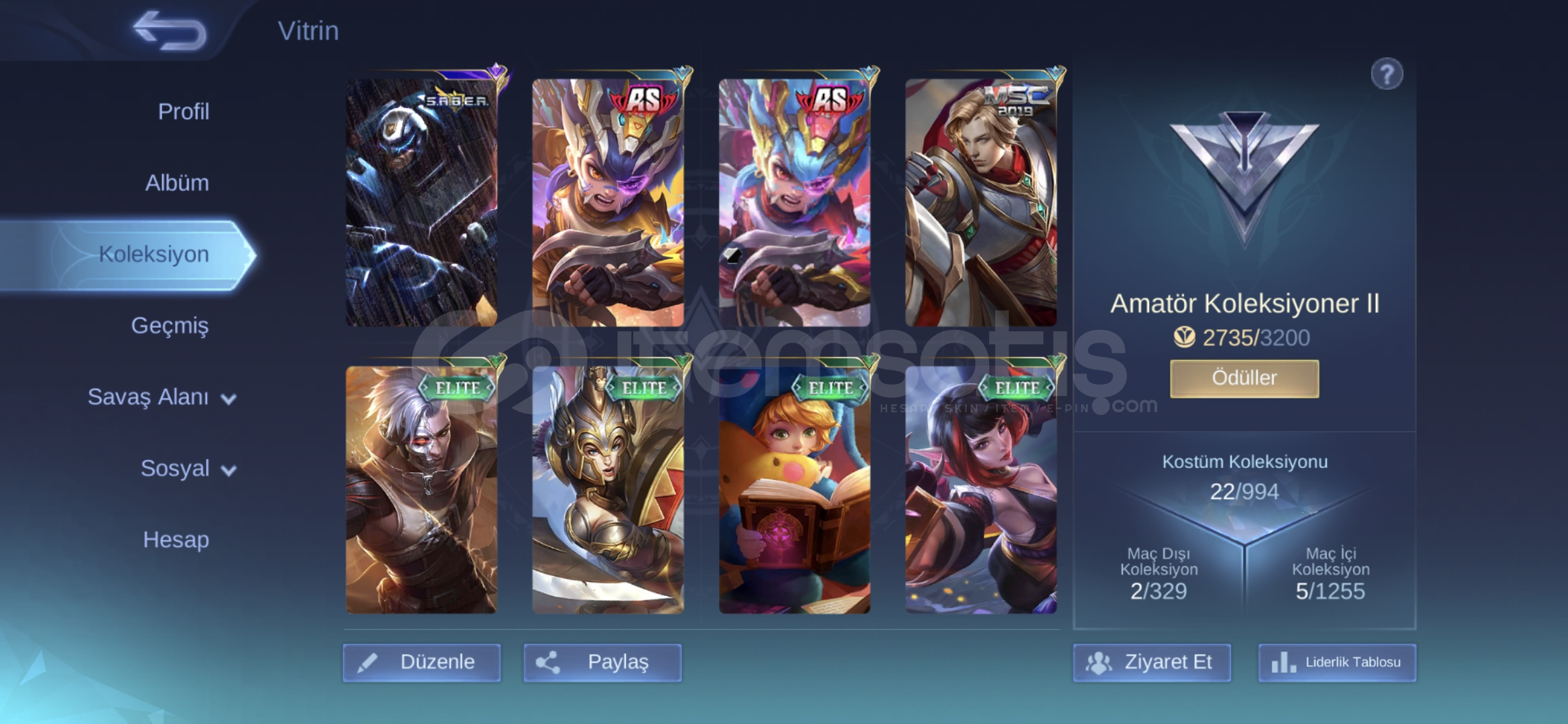Expand the Savaş Alanı chevron
Screen dimensions: 1568x724
[228, 400]
